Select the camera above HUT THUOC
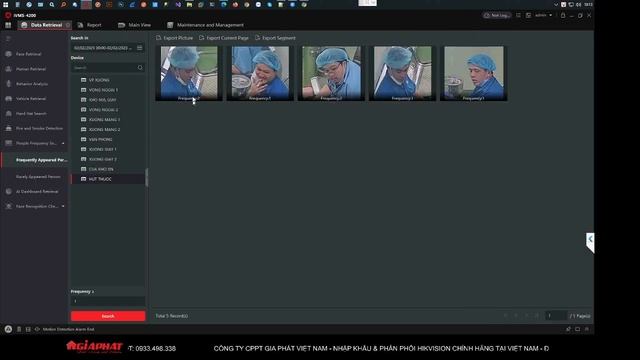The width and height of the screenshot is (640, 360). point(101,169)
